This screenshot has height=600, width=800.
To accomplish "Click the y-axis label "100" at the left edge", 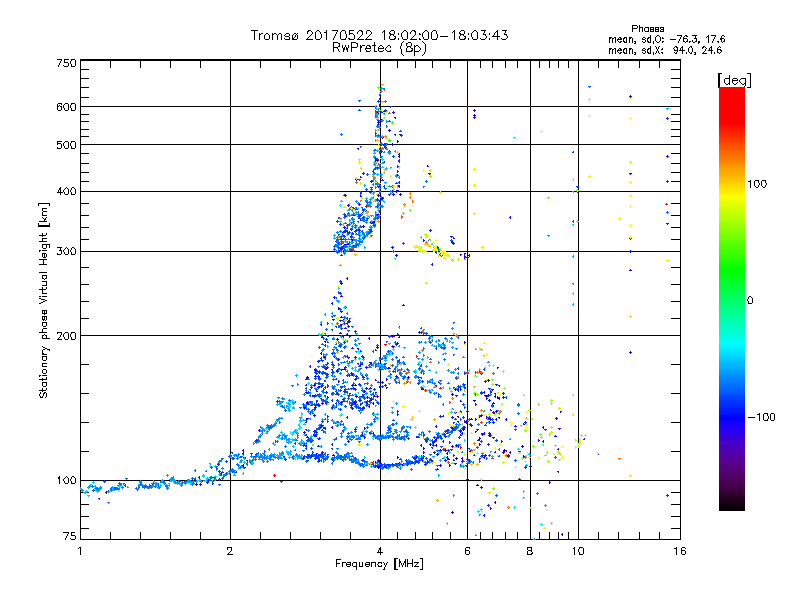I will (66, 480).
